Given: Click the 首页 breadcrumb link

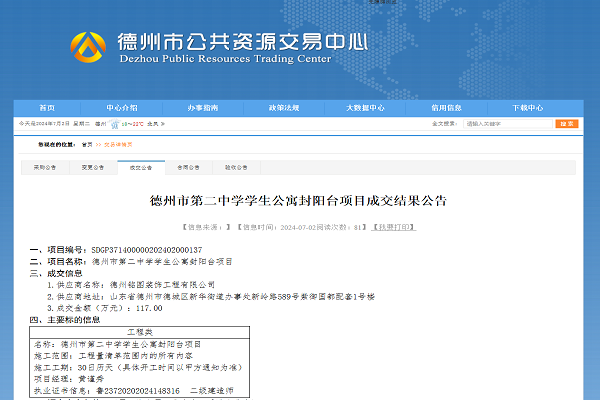Looking at the screenshot, I should [87, 145].
